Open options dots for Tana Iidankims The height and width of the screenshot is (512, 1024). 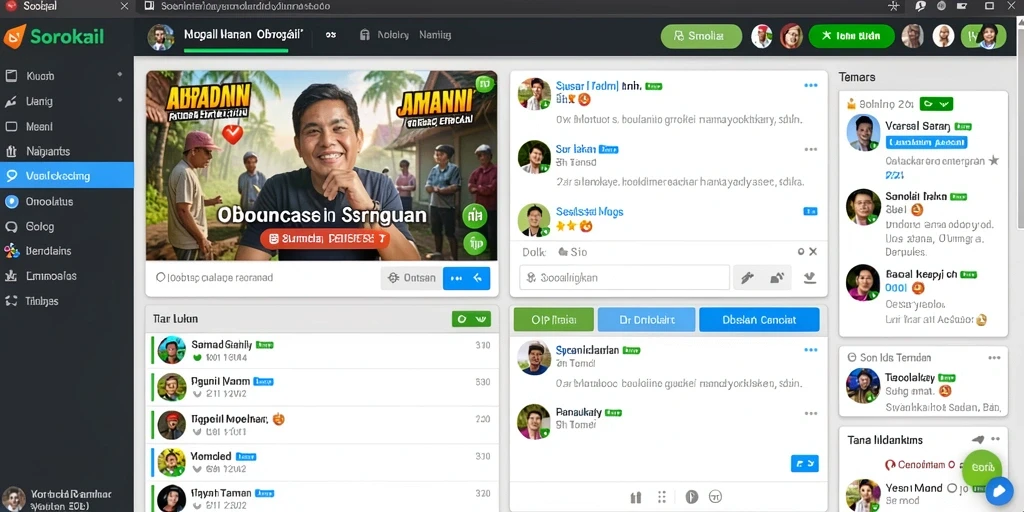(996, 440)
